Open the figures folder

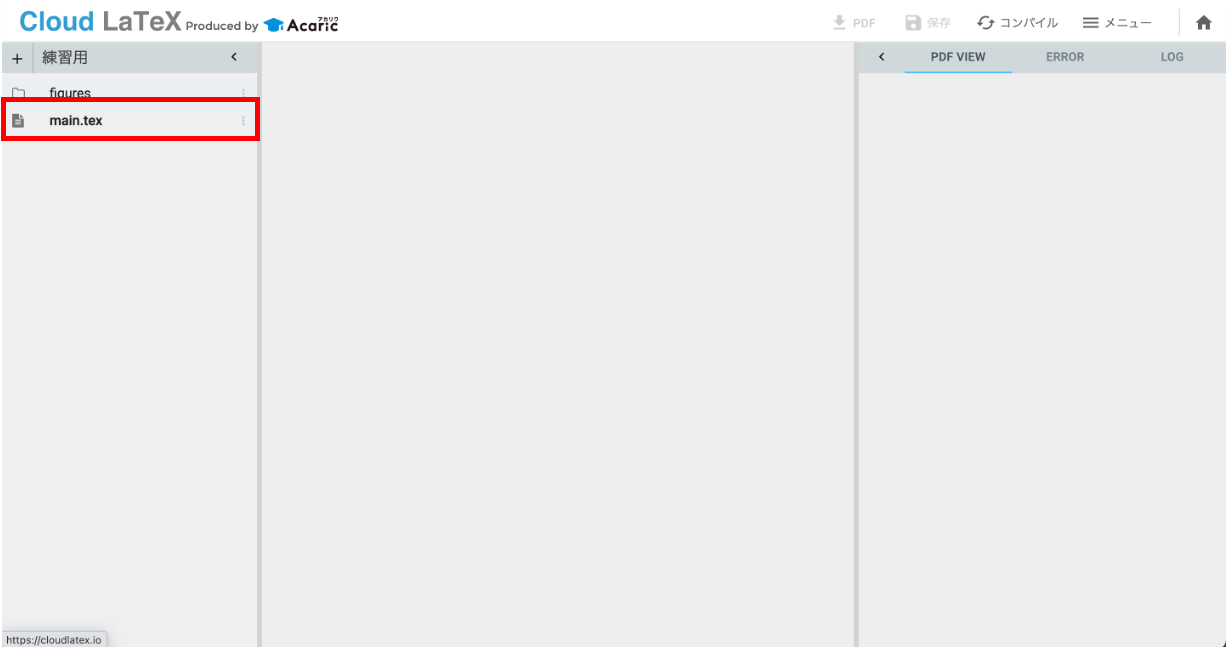(x=70, y=92)
